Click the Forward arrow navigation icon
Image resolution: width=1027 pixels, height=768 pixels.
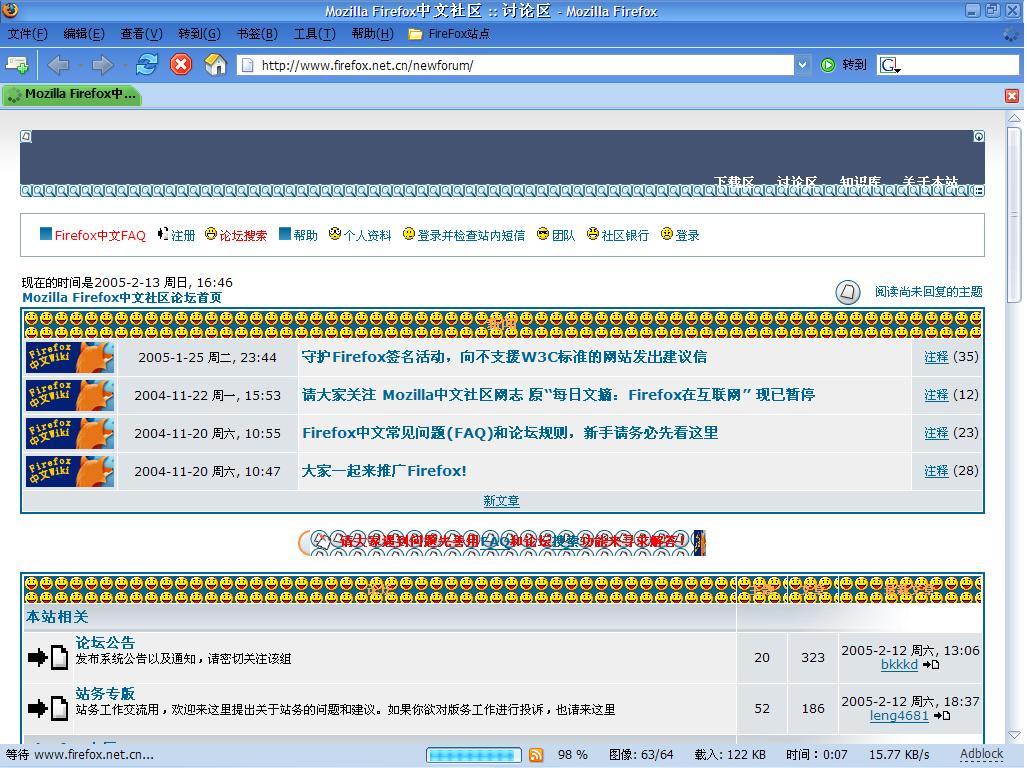click(102, 65)
